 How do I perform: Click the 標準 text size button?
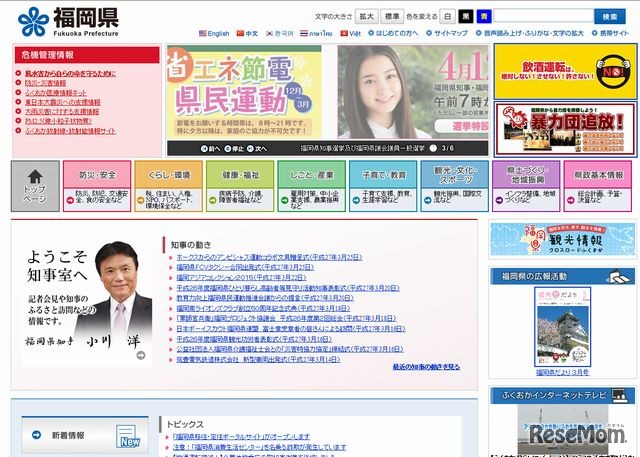tap(392, 16)
